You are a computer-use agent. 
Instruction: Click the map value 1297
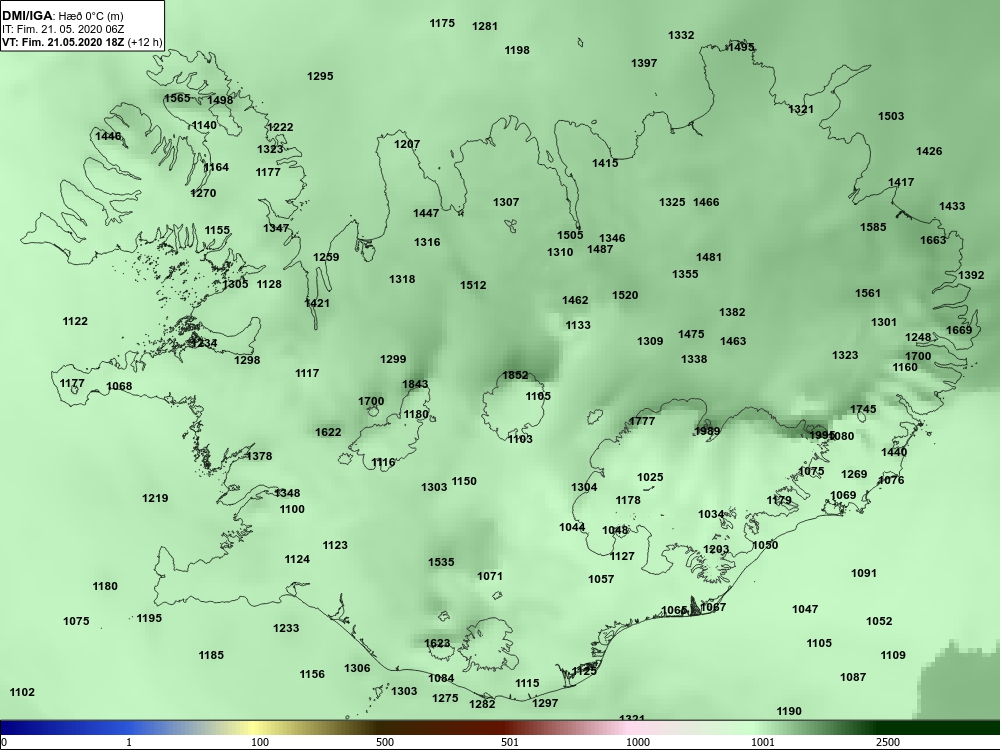tap(545, 703)
